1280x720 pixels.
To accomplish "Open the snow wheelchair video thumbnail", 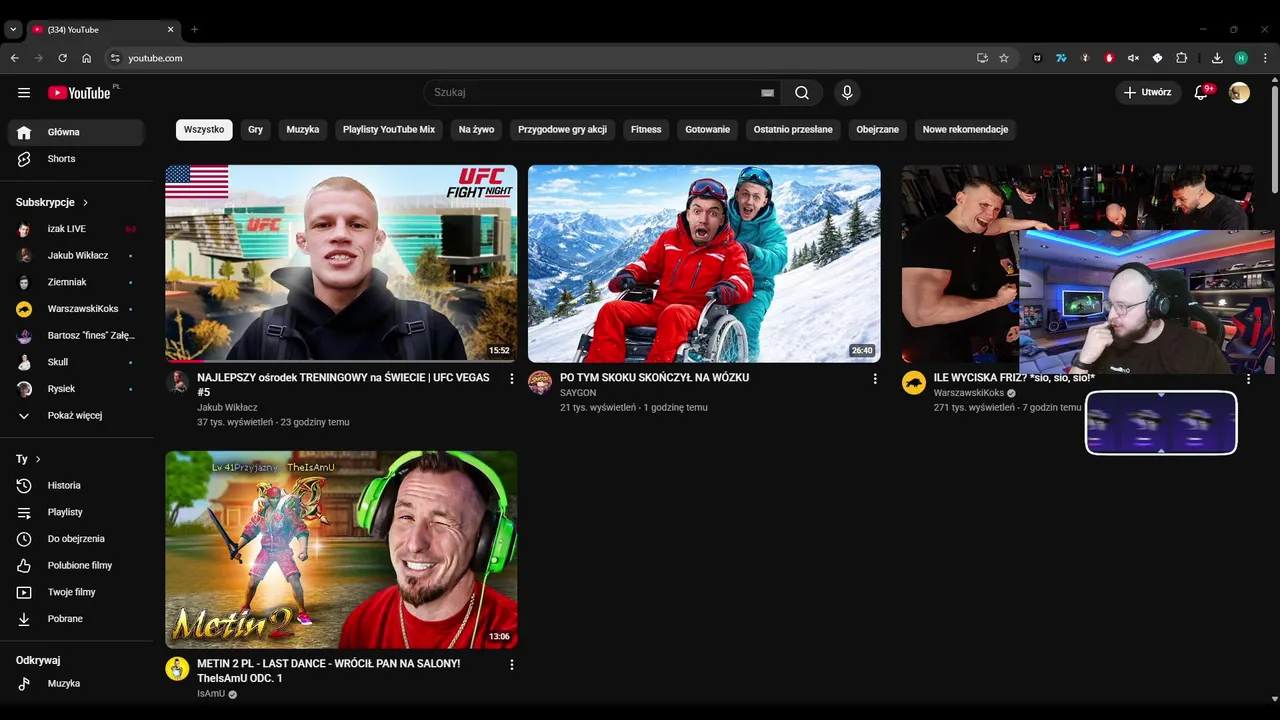I will (x=704, y=263).
